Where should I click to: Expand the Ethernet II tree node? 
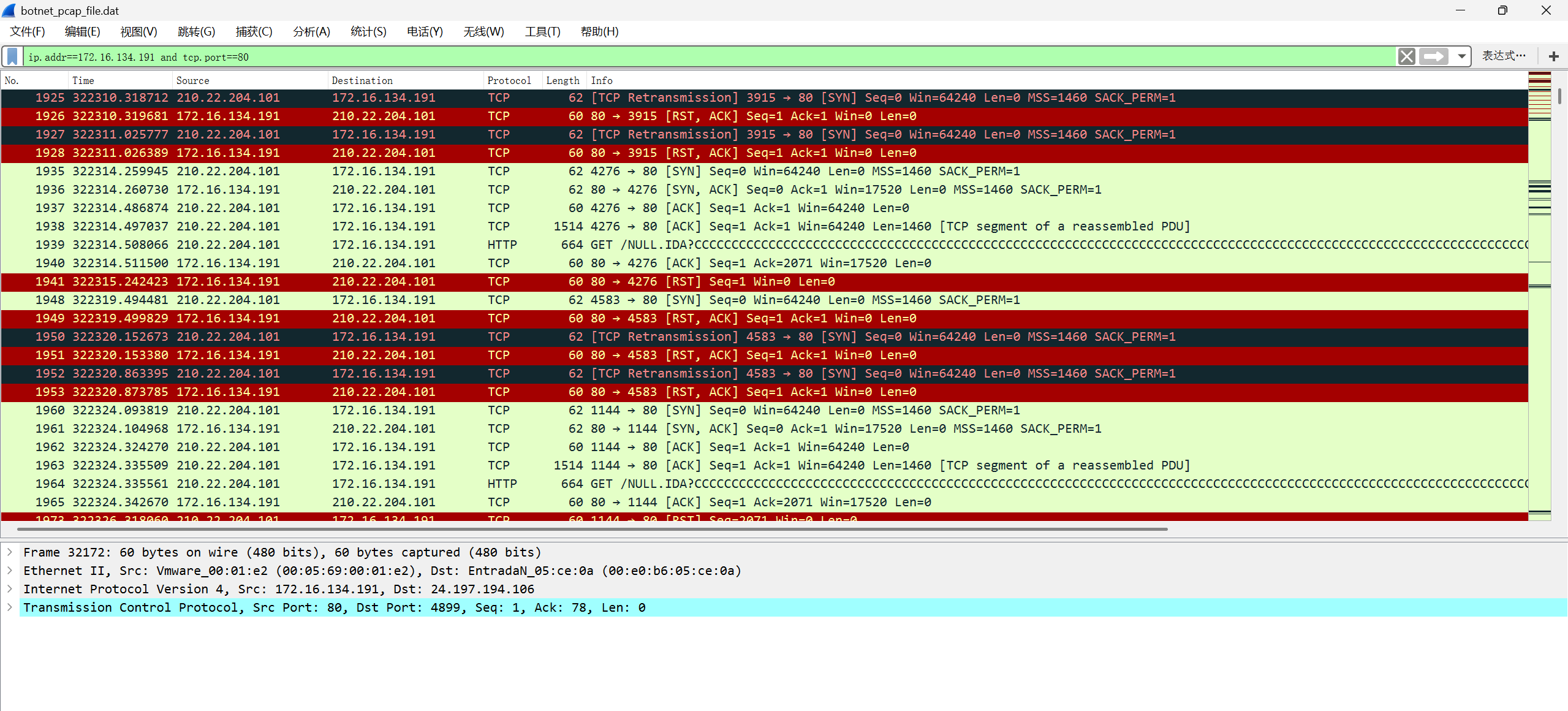pos(10,571)
